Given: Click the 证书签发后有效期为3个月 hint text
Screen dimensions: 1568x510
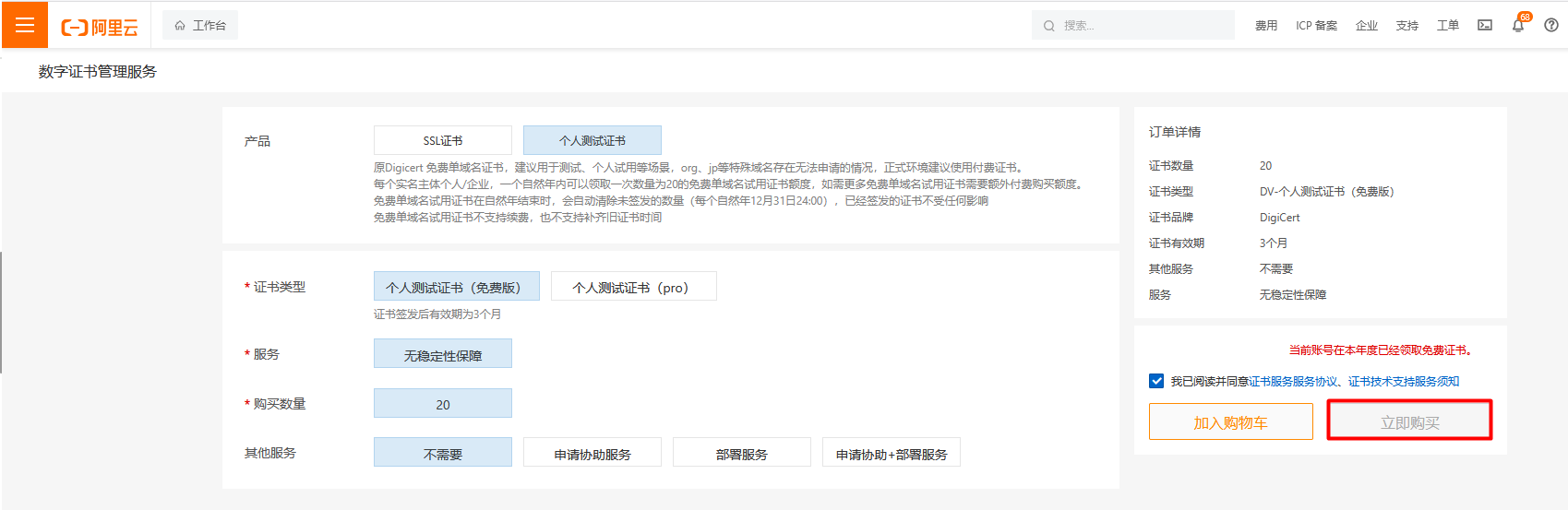Looking at the screenshot, I should click(x=437, y=314).
